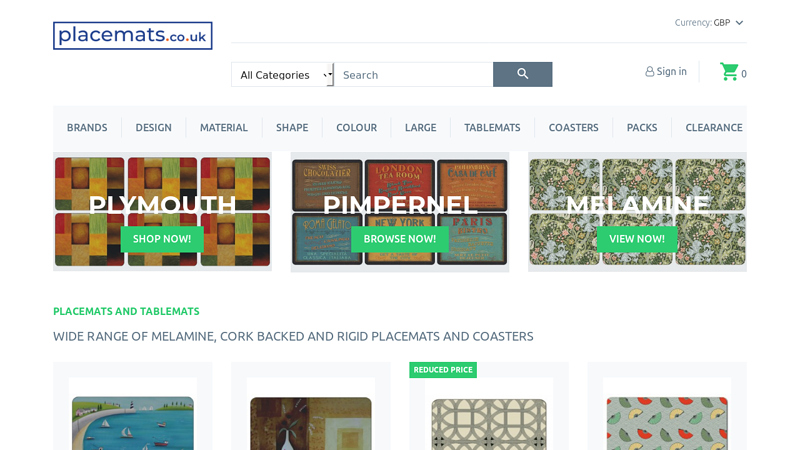Screen dimensions: 800x450
Task: Click the SHOP NOW! button on Plymouth
Action: coord(162,239)
